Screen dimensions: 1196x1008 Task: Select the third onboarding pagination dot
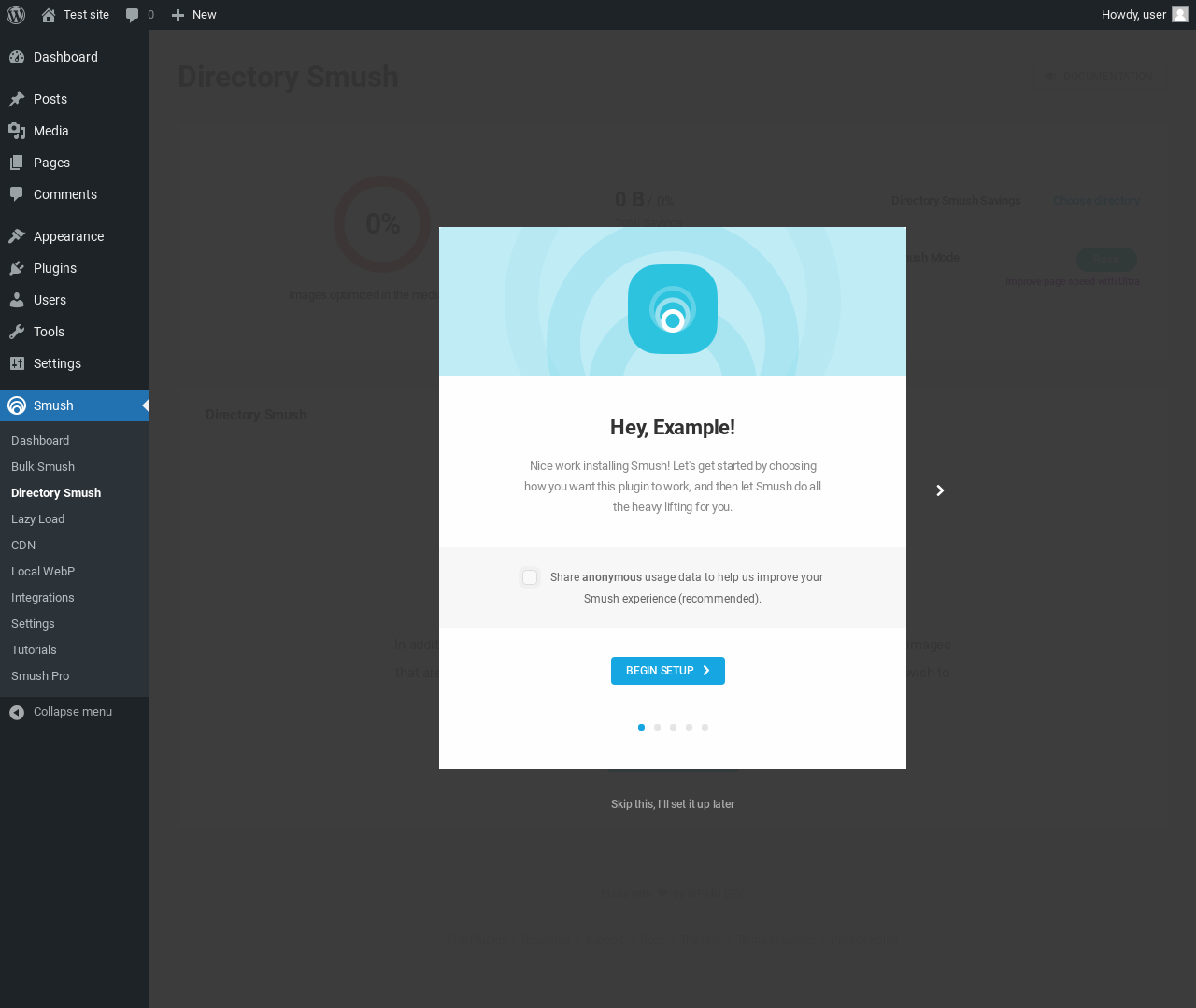[x=673, y=727]
